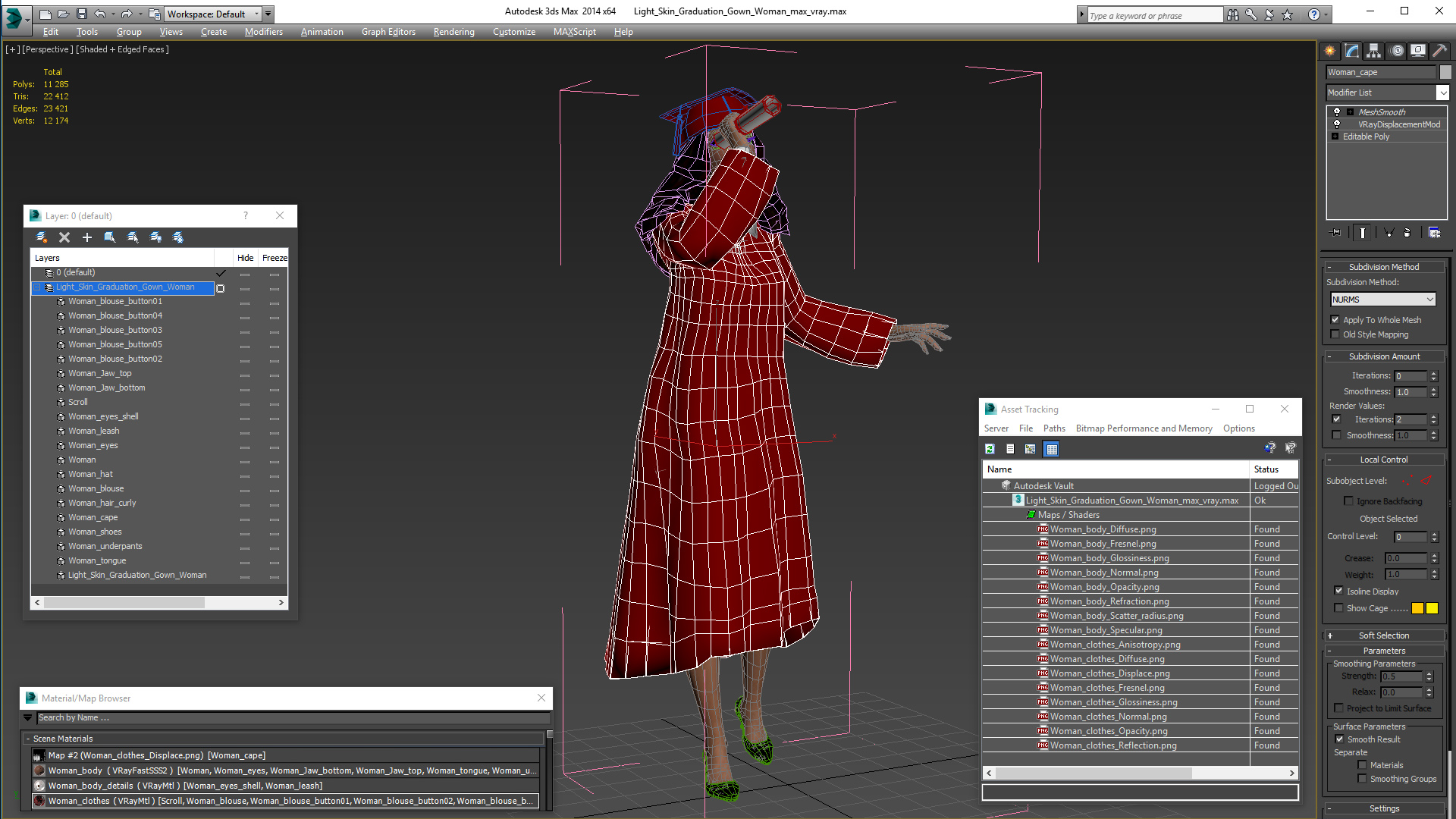Open the Modifier List dropdown
Viewport: 1456px width, 819px height.
[1442, 93]
